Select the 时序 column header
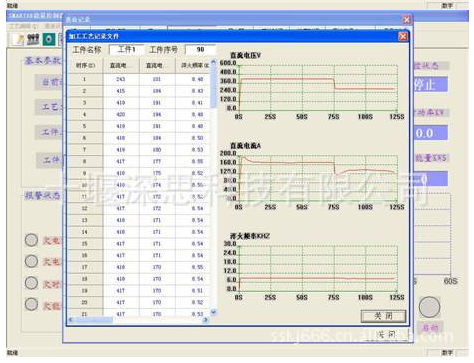 (x=85, y=65)
